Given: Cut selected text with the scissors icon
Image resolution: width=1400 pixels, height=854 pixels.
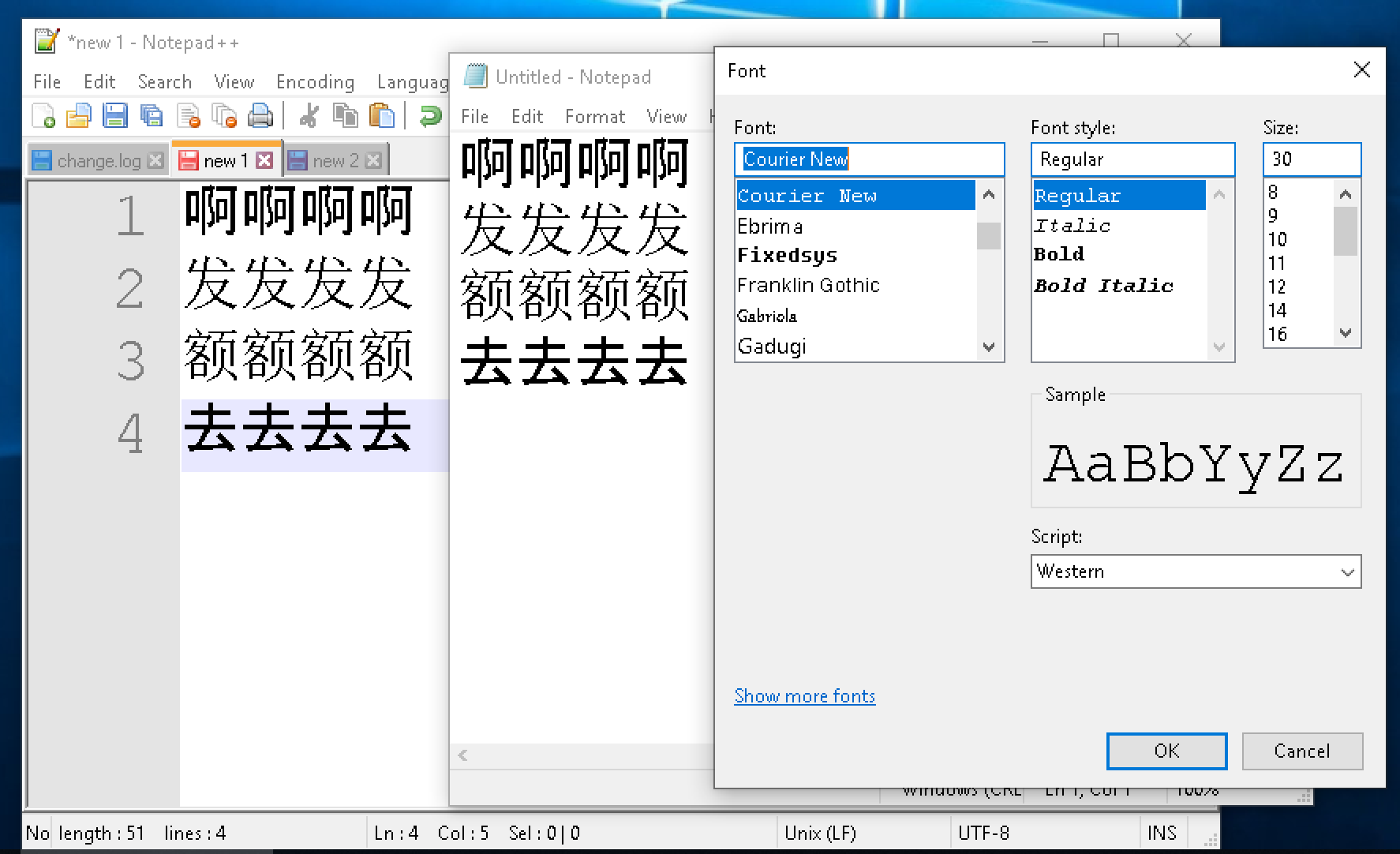Looking at the screenshot, I should tap(308, 115).
